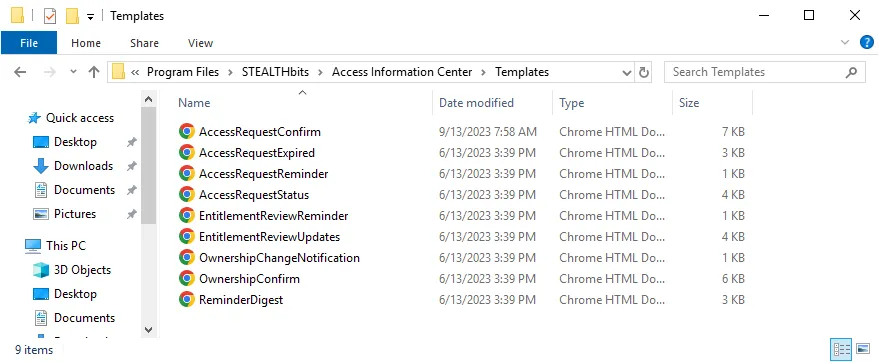Sort files by Size column header
Viewport: 879px width, 362px height.
pyautogui.click(x=713, y=103)
